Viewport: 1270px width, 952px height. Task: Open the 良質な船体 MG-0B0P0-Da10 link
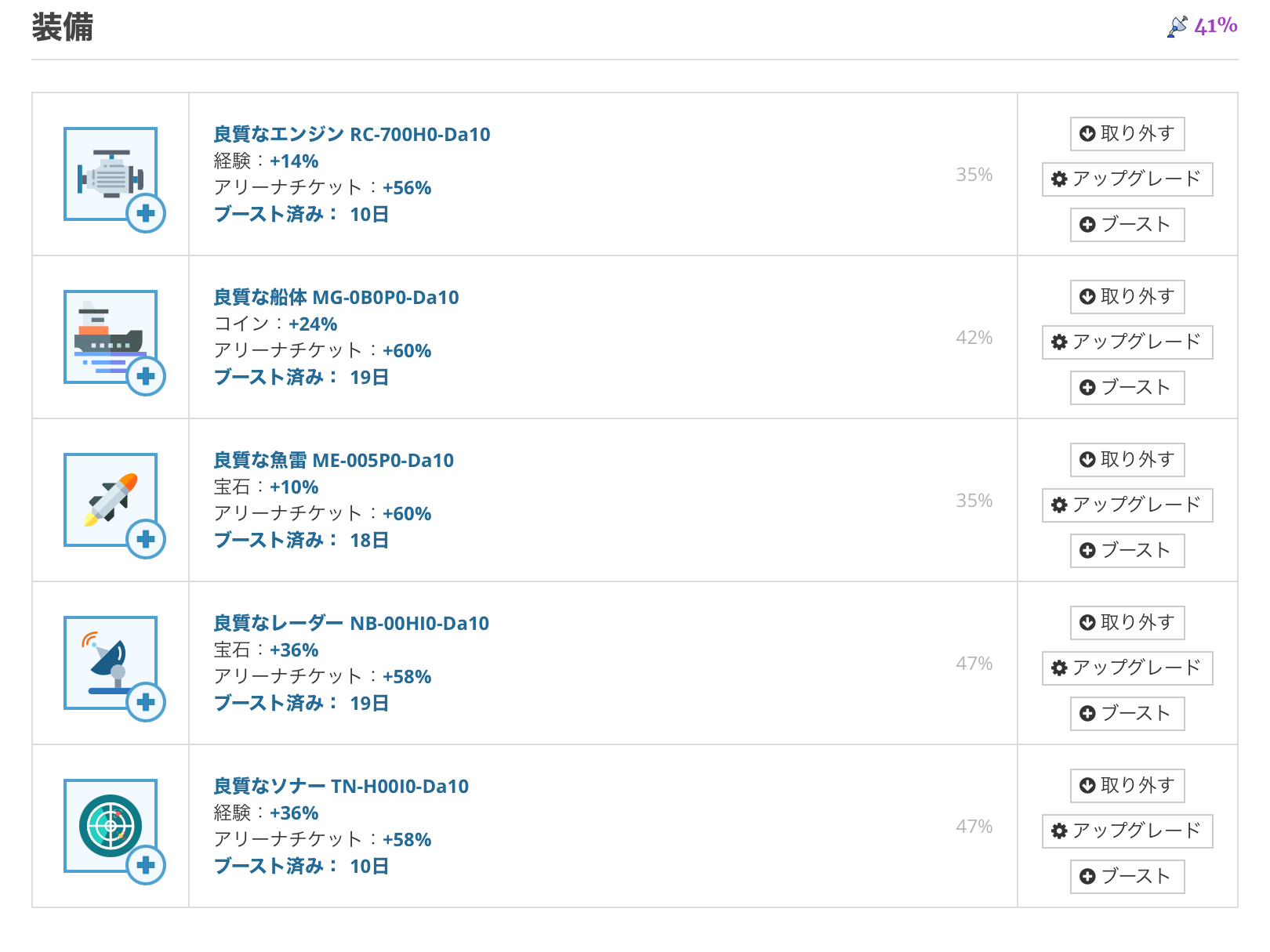[336, 297]
